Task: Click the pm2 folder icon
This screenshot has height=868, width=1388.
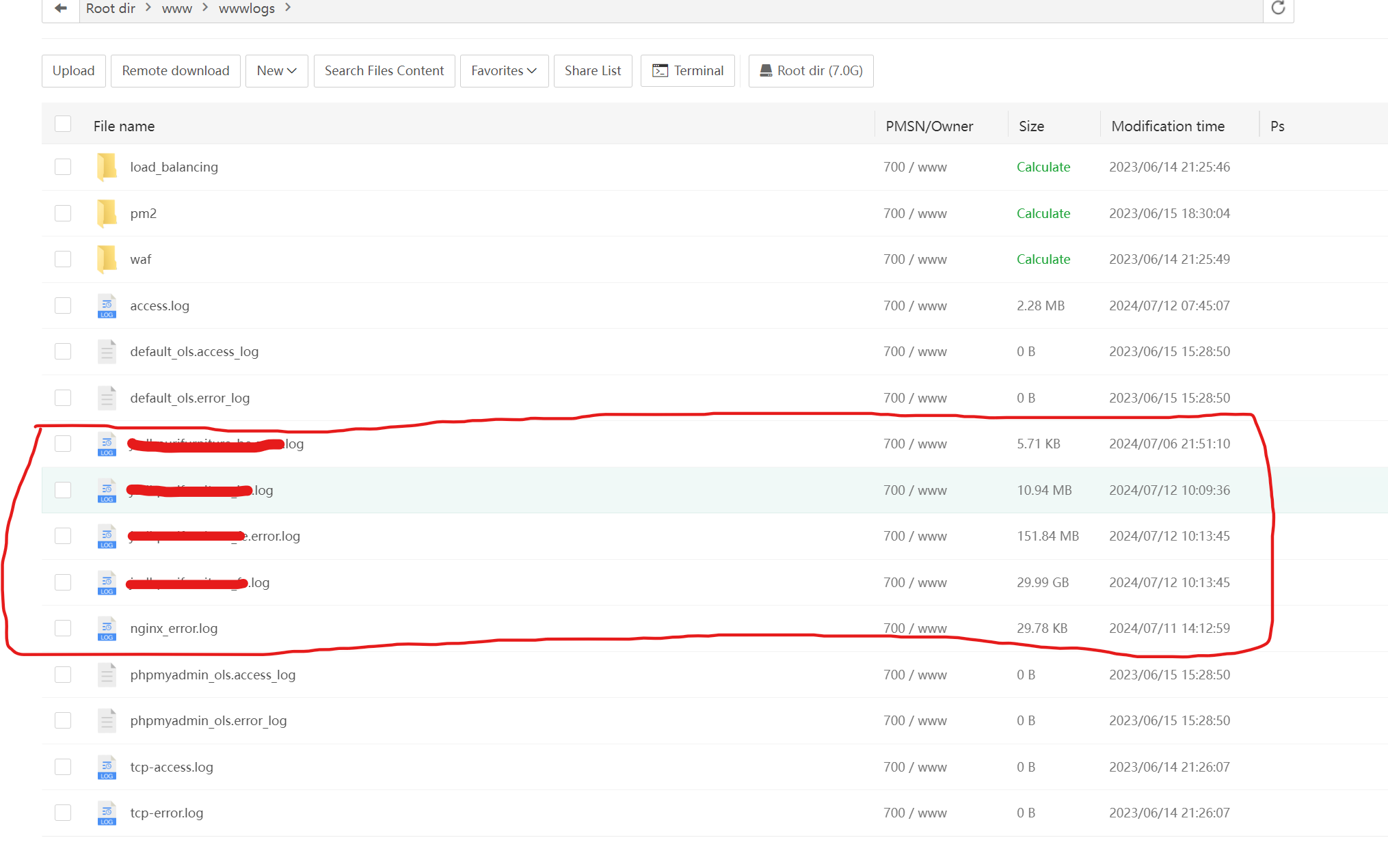Action: coord(107,213)
